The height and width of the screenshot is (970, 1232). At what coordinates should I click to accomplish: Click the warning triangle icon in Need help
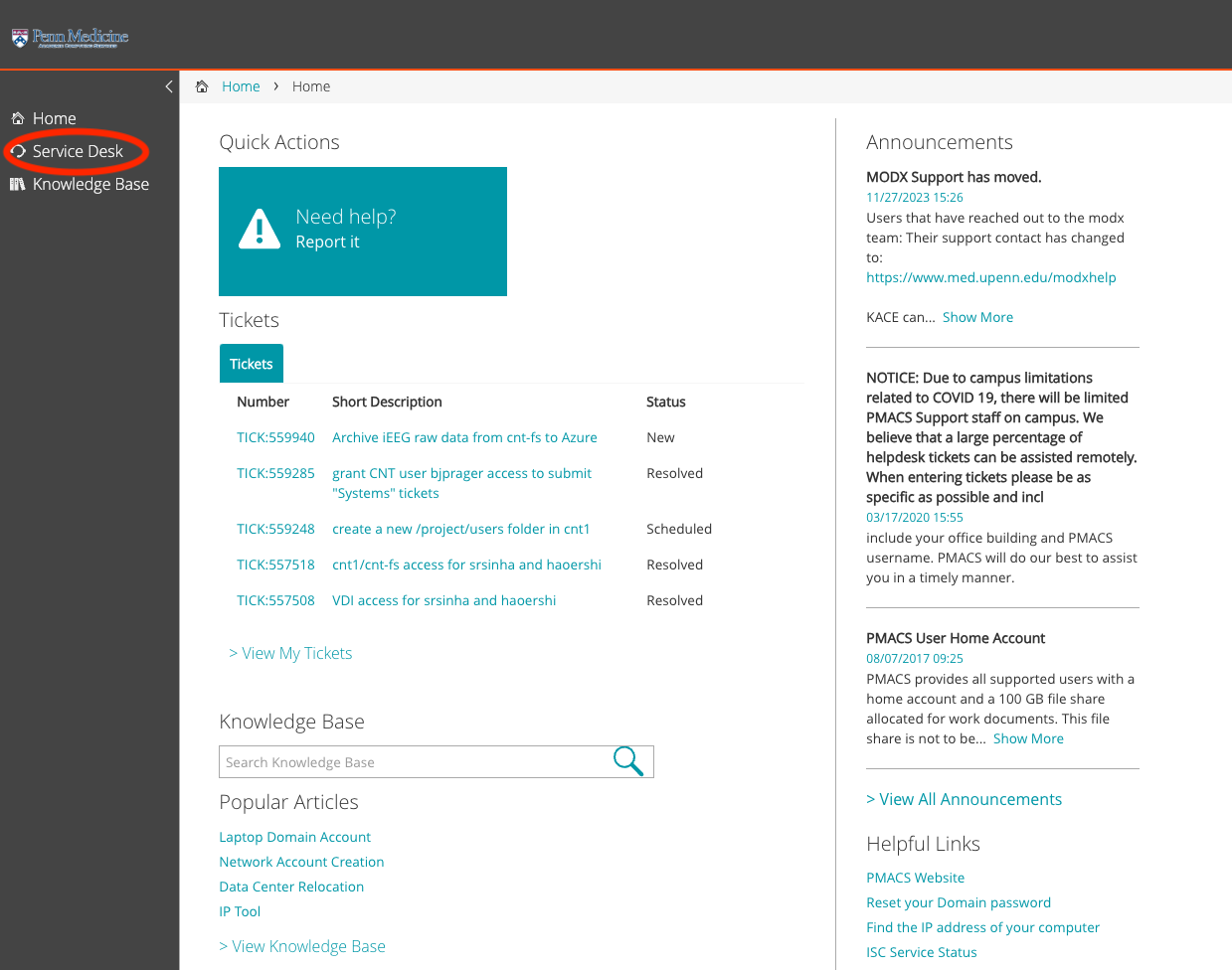(x=261, y=229)
